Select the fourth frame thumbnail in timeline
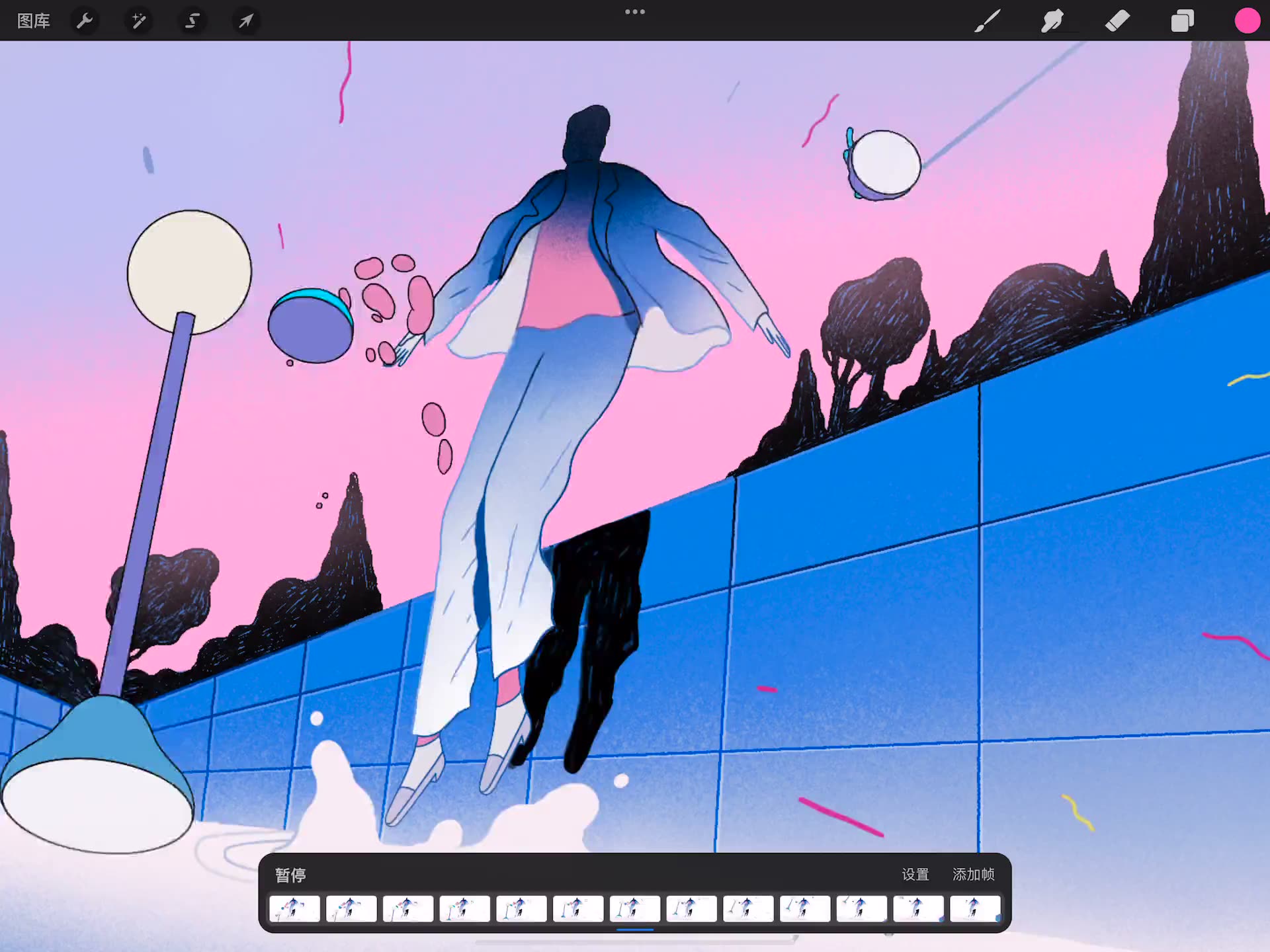Screen dimensions: 1270x952 [464, 909]
